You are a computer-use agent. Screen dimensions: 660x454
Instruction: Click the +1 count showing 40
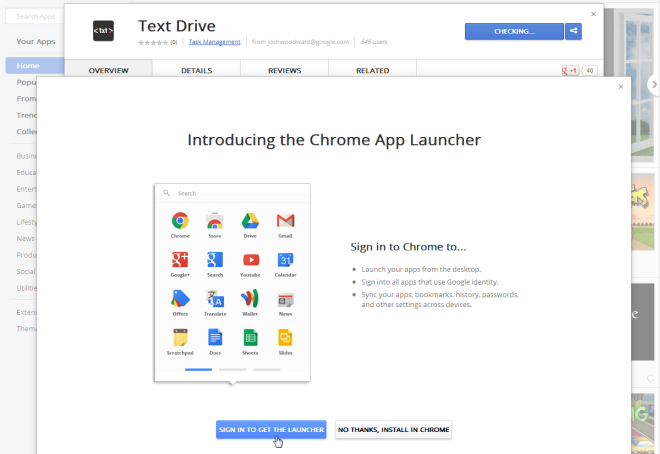[x=590, y=71]
